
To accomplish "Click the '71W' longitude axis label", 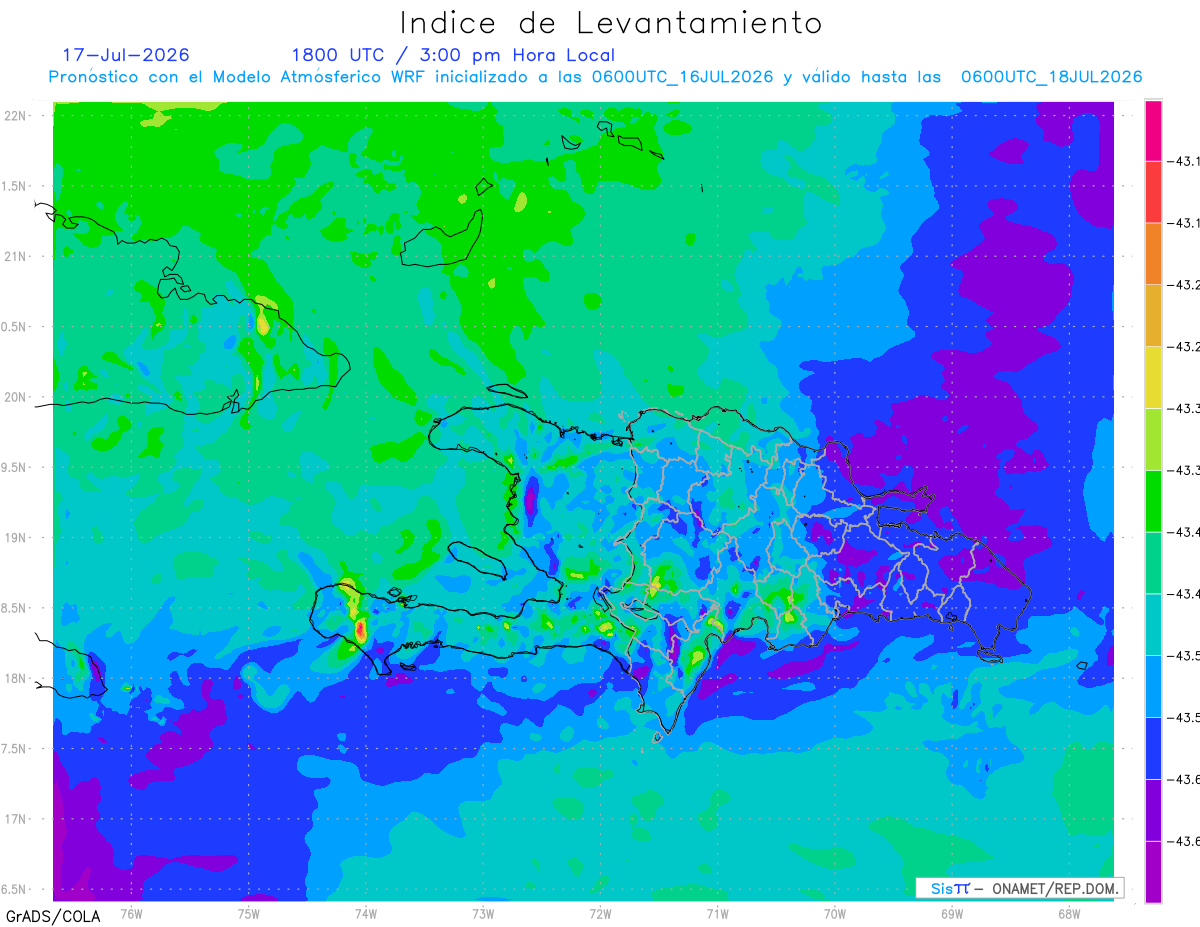I will tap(717, 913).
